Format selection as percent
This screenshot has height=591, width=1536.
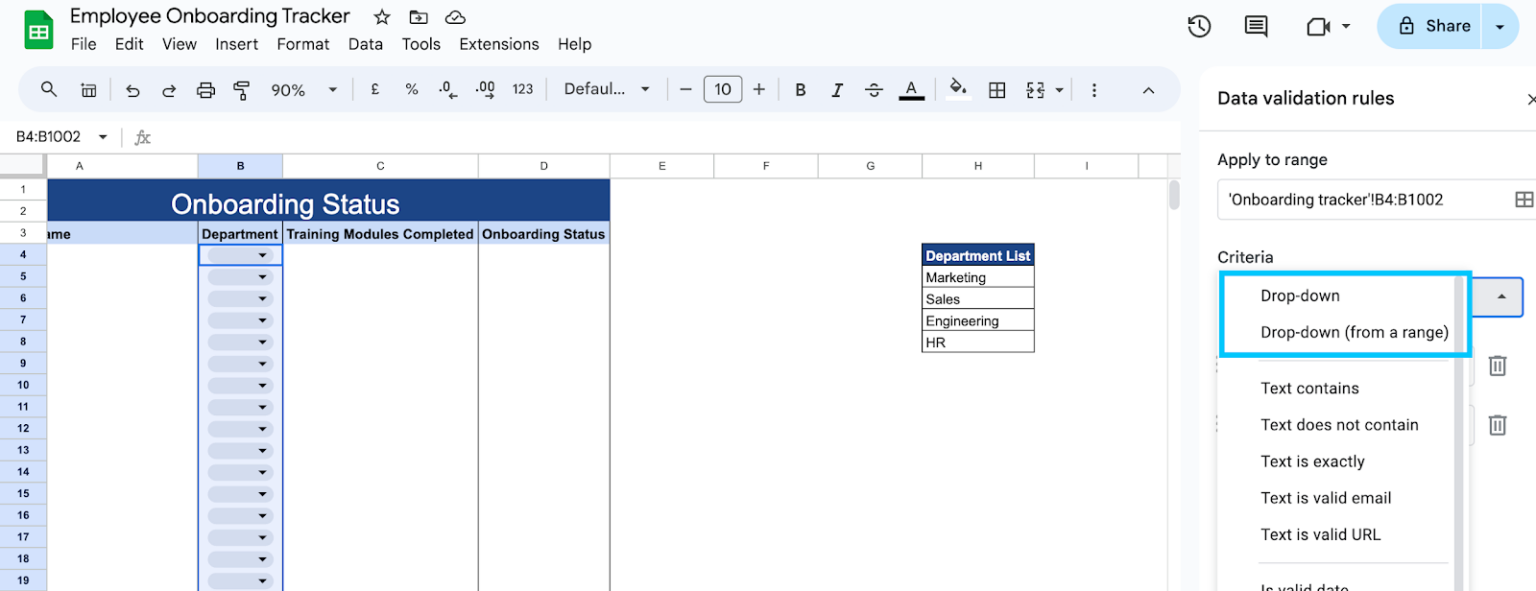point(411,89)
